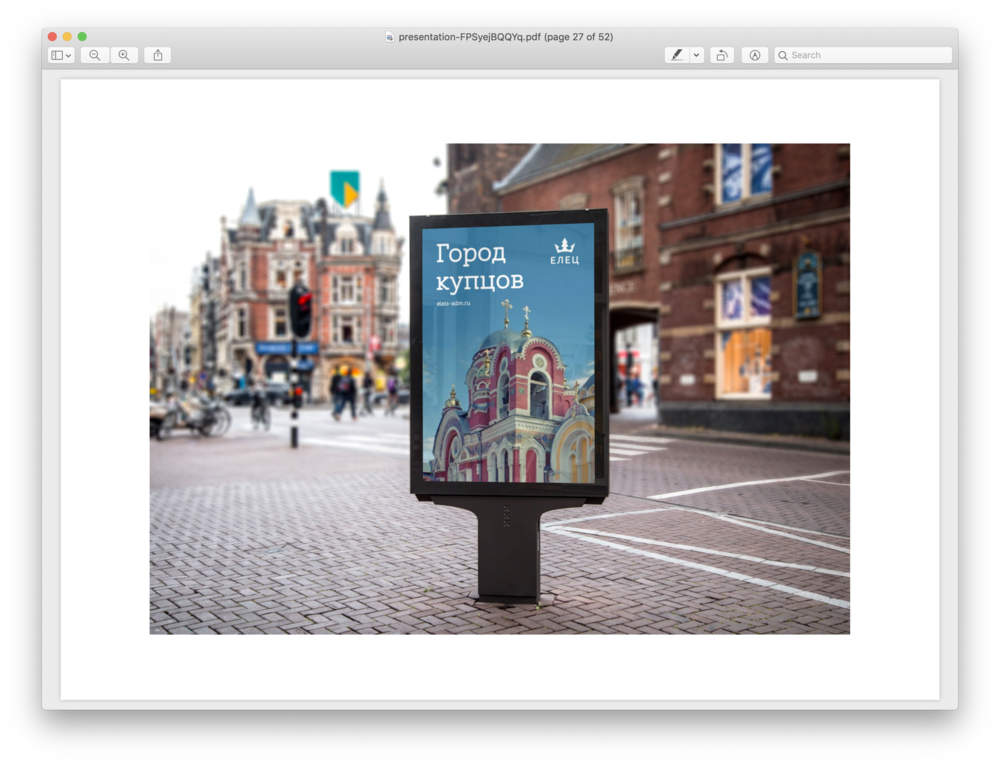The width and height of the screenshot is (1000, 765).
Task: Click the PDF proxy icon beside the filename
Action: 388,36
